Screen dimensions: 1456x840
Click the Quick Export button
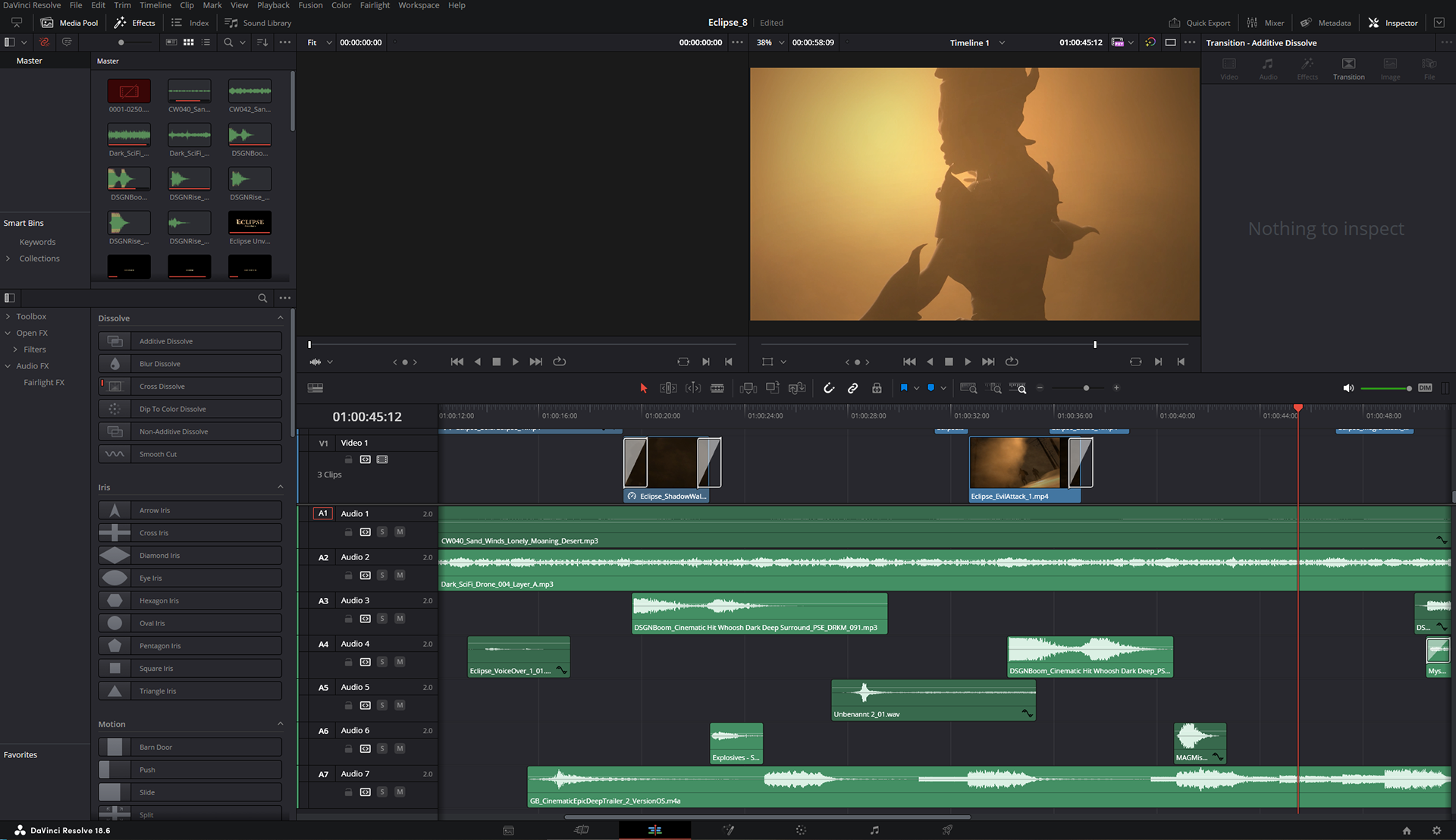click(1200, 23)
